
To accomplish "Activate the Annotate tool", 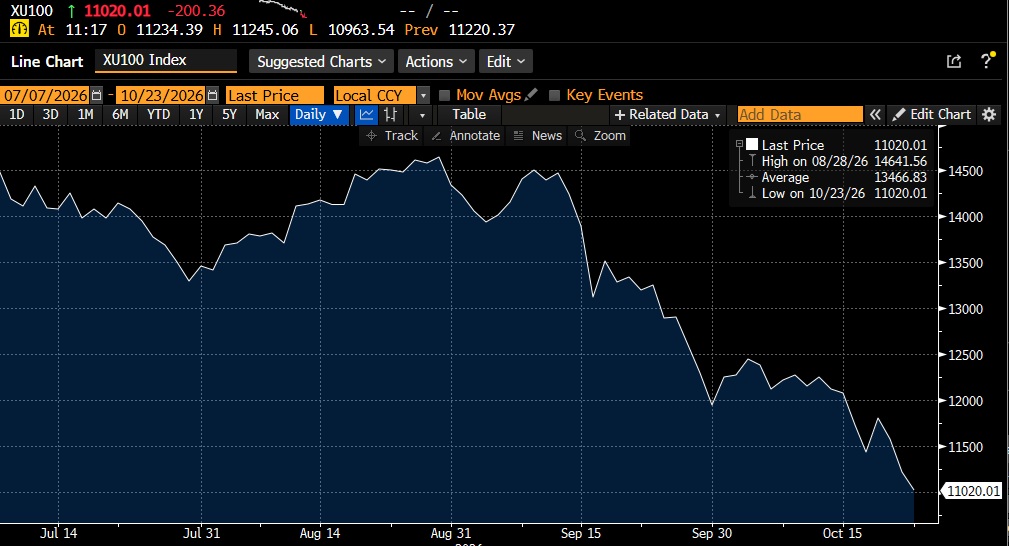I will point(466,136).
